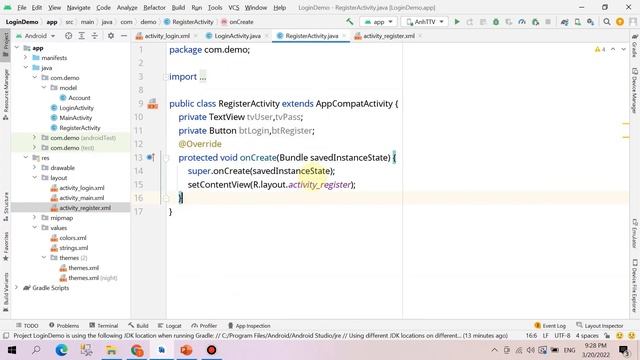
Task: Expand the drawable folder
Action: point(35,167)
